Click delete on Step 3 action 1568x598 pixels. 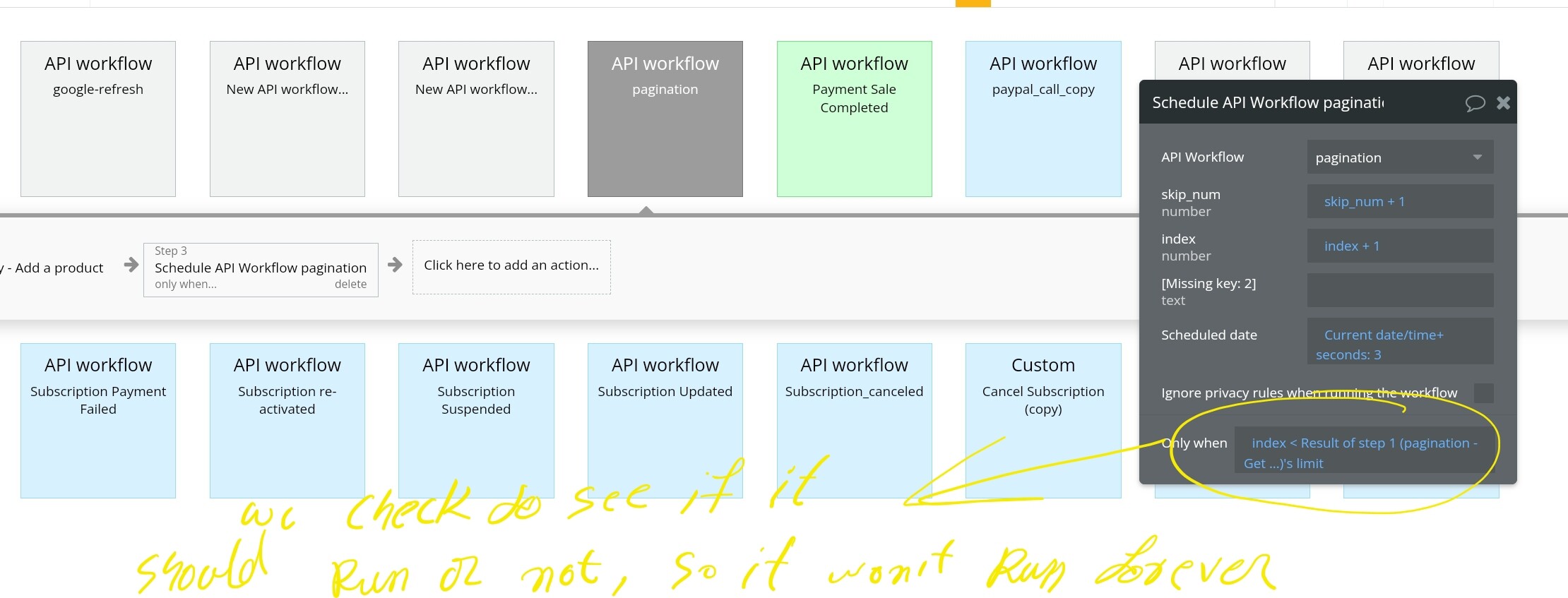tap(350, 284)
